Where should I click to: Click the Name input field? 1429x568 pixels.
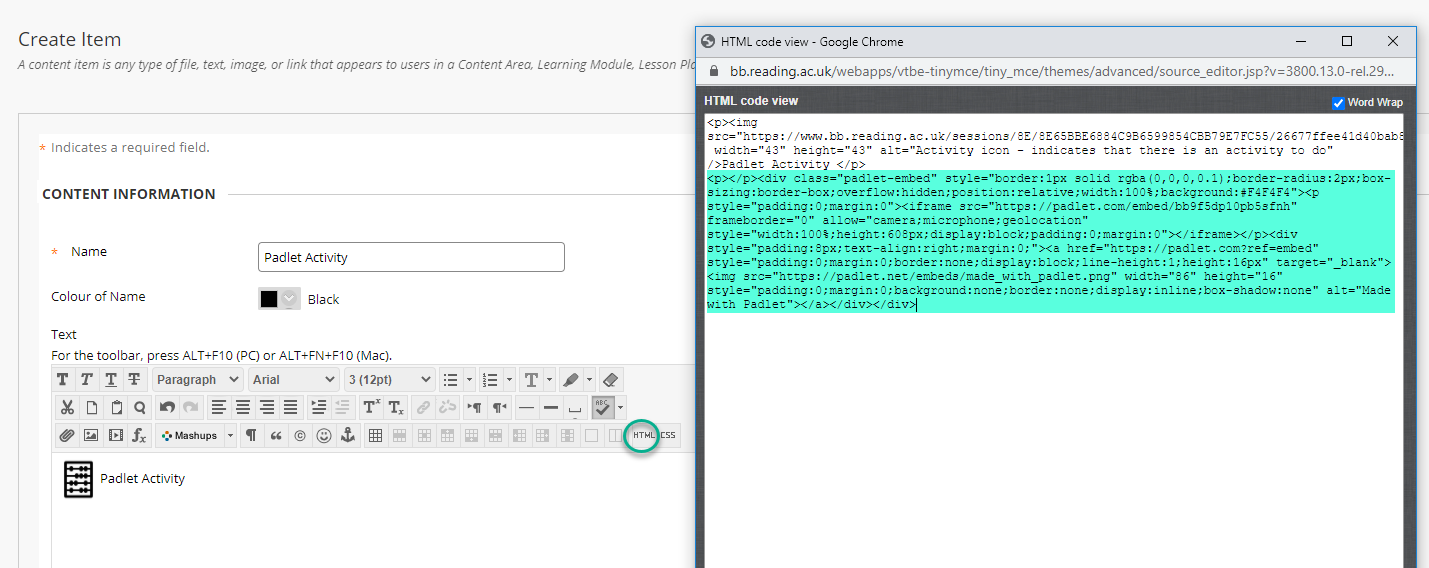411,257
